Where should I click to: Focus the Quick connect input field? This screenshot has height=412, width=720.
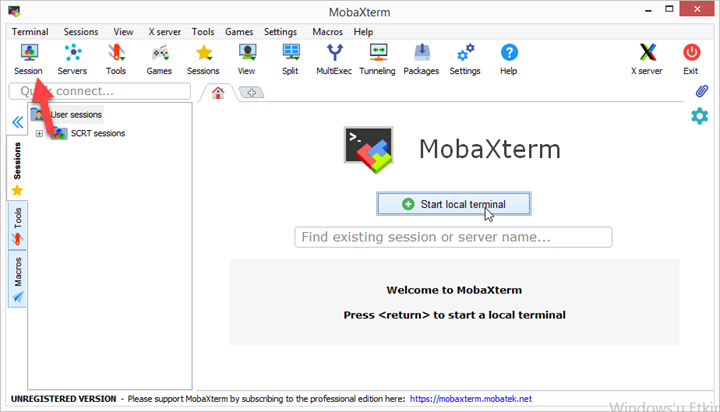tap(100, 91)
